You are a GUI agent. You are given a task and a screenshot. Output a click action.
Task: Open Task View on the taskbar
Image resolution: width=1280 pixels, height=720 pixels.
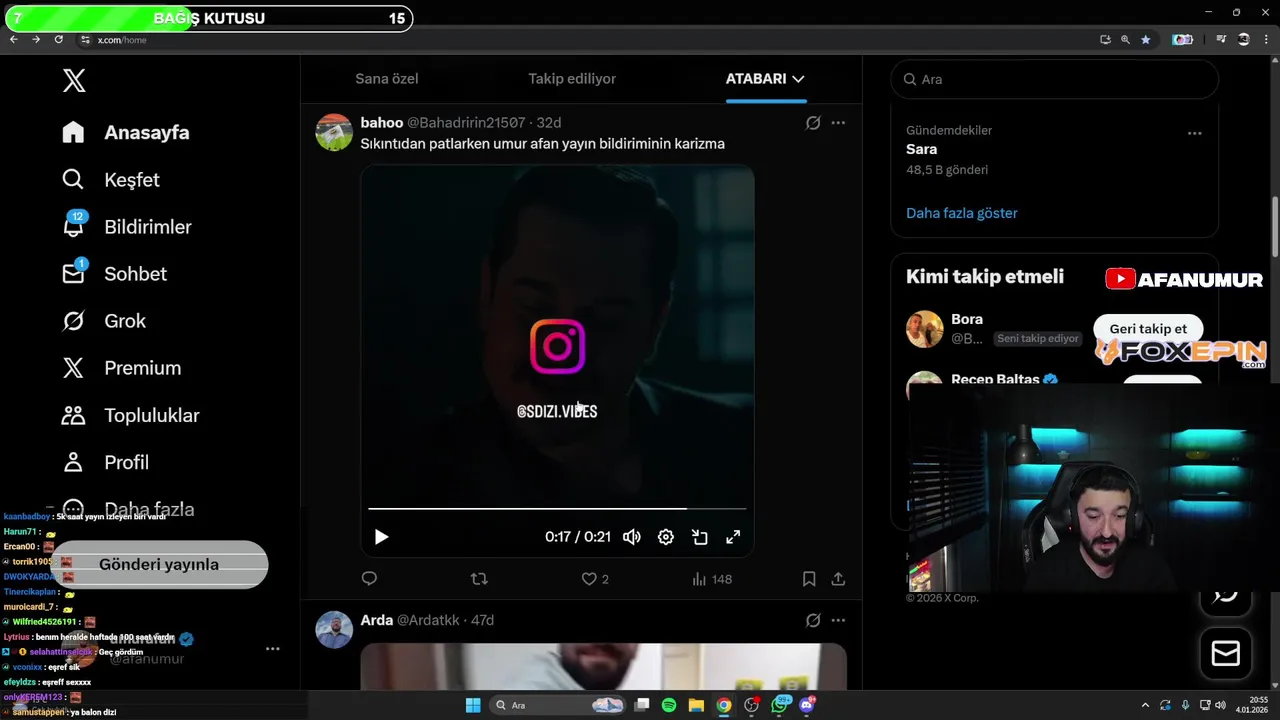click(x=642, y=705)
